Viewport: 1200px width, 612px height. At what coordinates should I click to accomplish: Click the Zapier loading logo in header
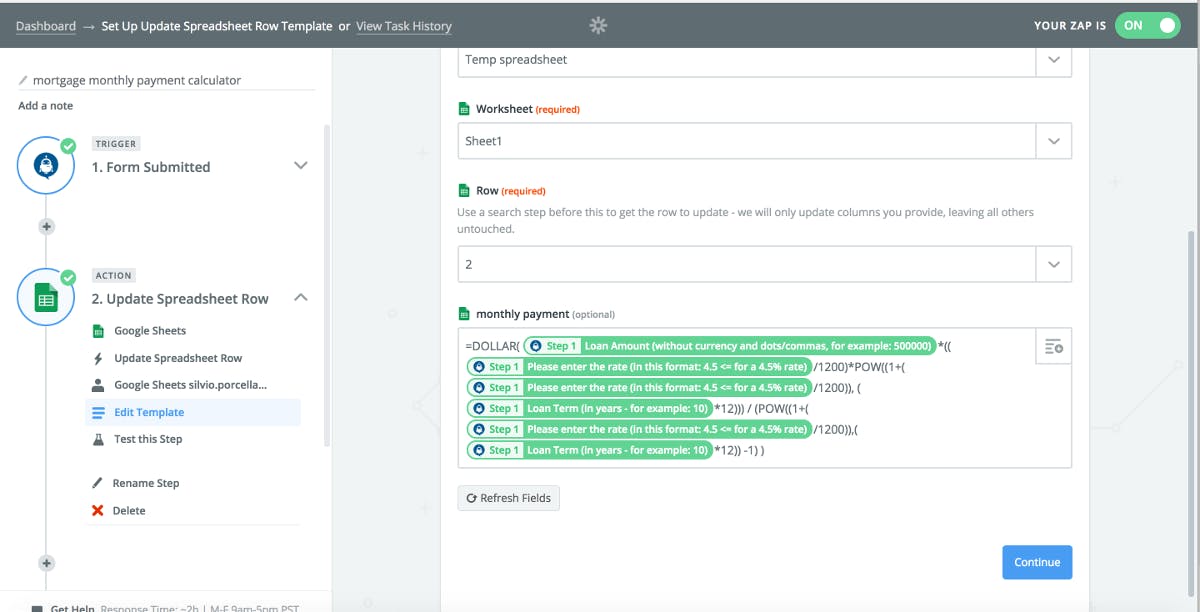coord(598,26)
